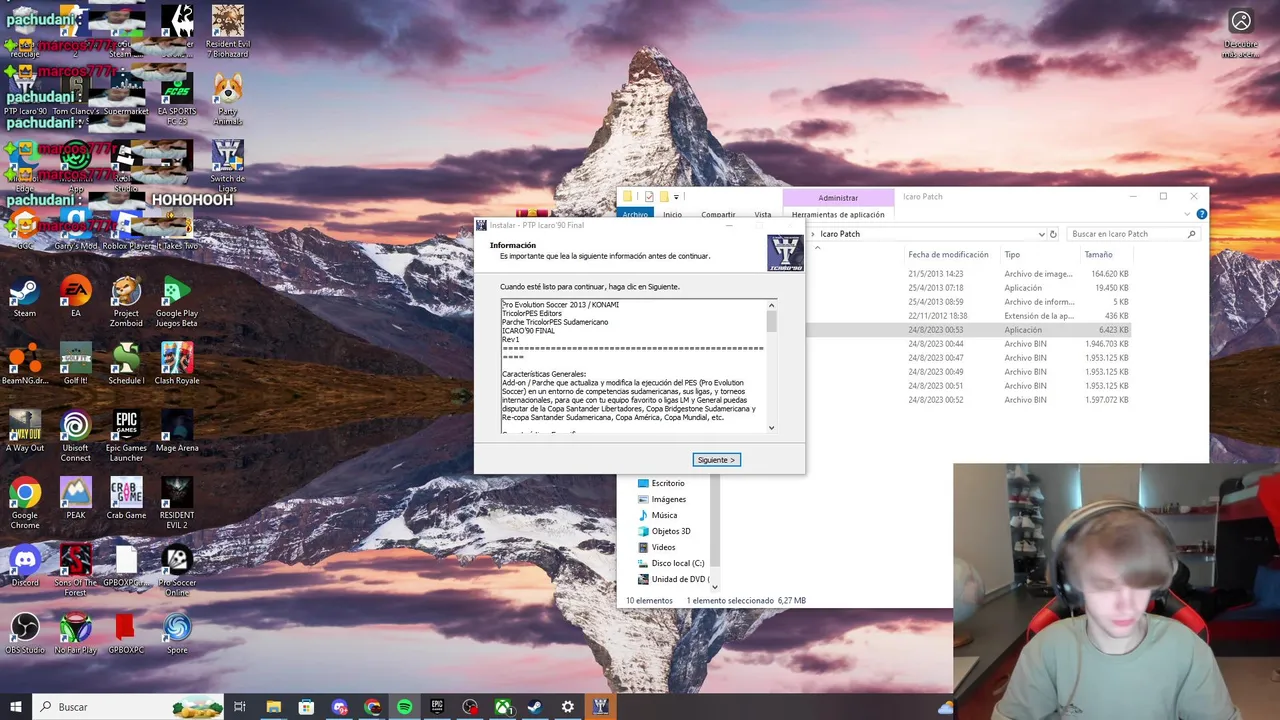Image resolution: width=1280 pixels, height=720 pixels.
Task: Select the red GPBOXPC desktop icon
Action: click(x=126, y=633)
